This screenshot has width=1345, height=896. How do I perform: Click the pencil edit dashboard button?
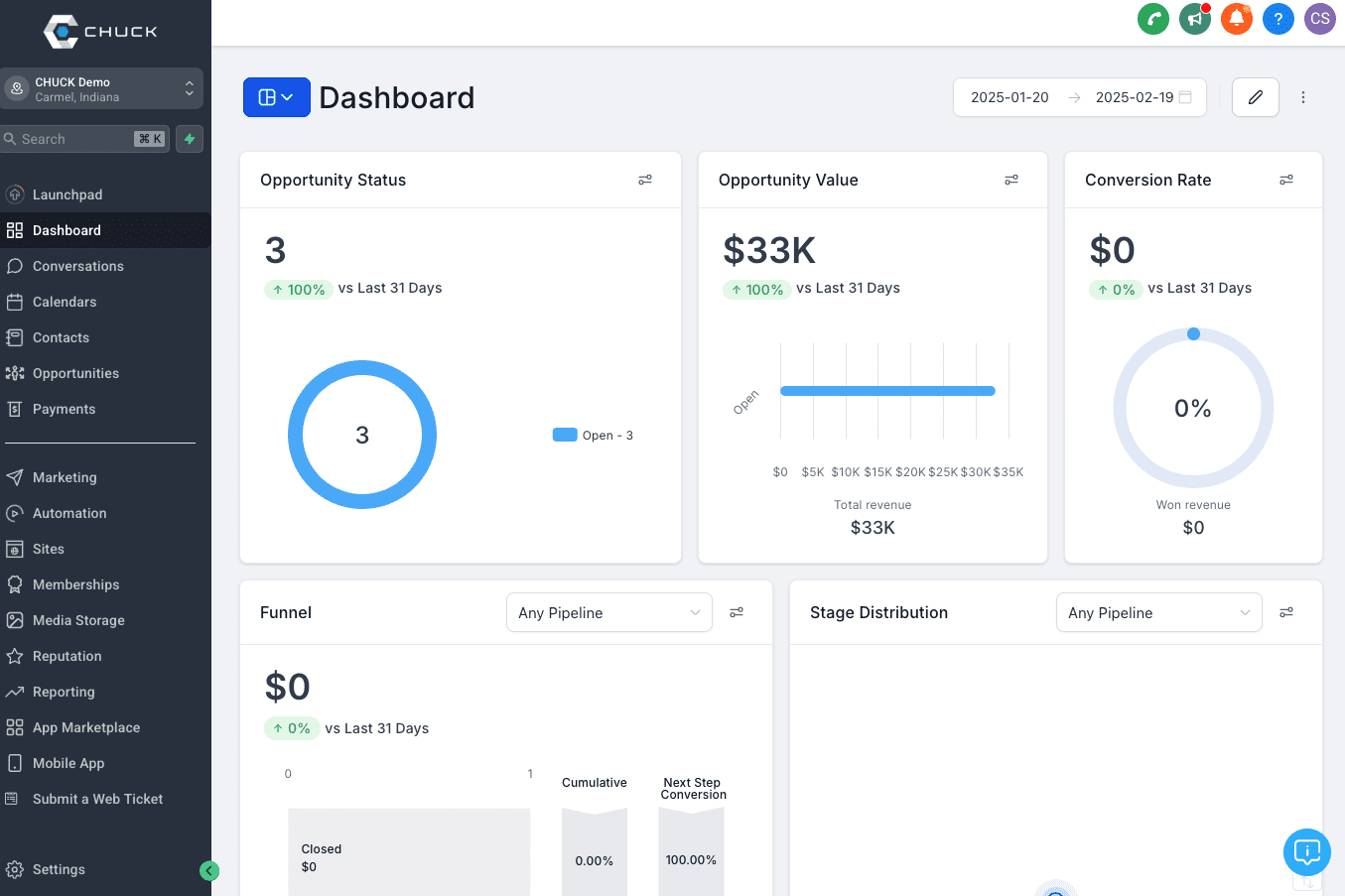tap(1255, 97)
